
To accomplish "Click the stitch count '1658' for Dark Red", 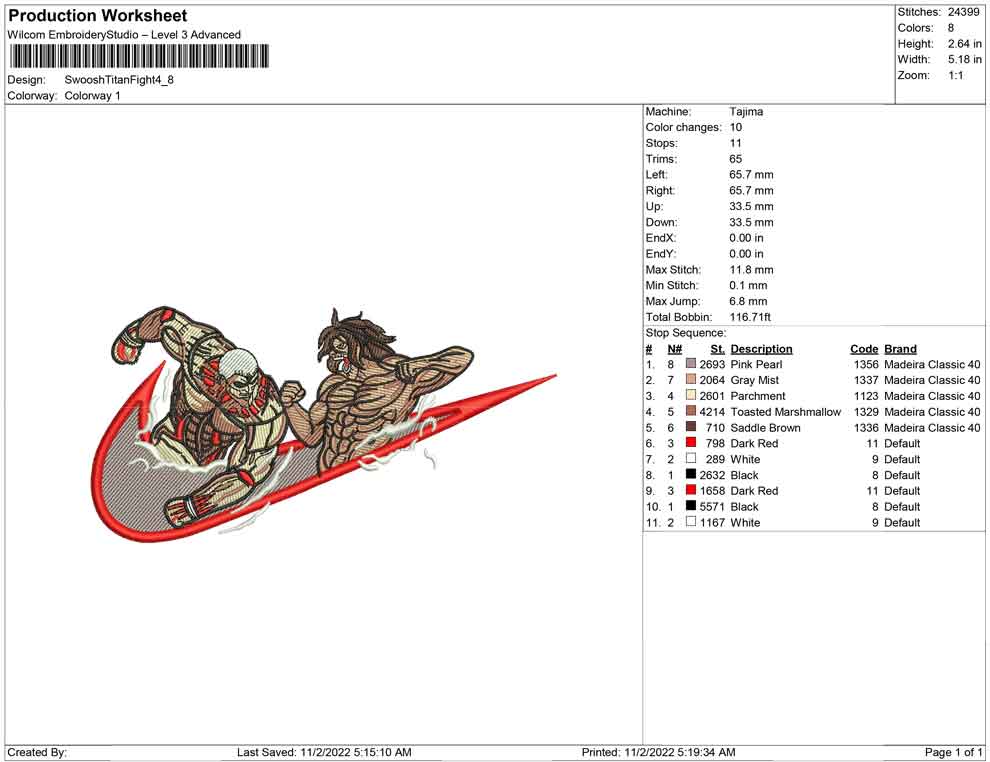I will tap(712, 490).
